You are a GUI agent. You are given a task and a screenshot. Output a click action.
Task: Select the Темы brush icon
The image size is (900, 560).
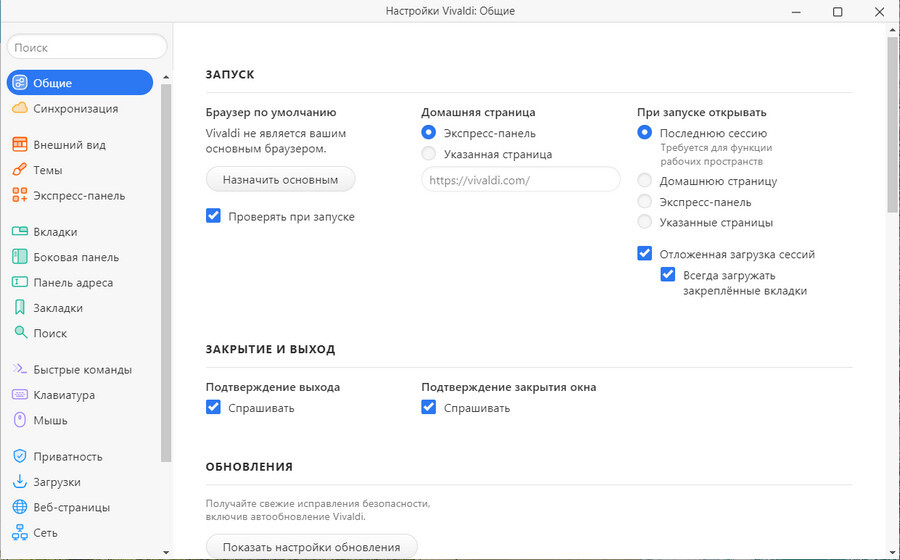(20, 170)
